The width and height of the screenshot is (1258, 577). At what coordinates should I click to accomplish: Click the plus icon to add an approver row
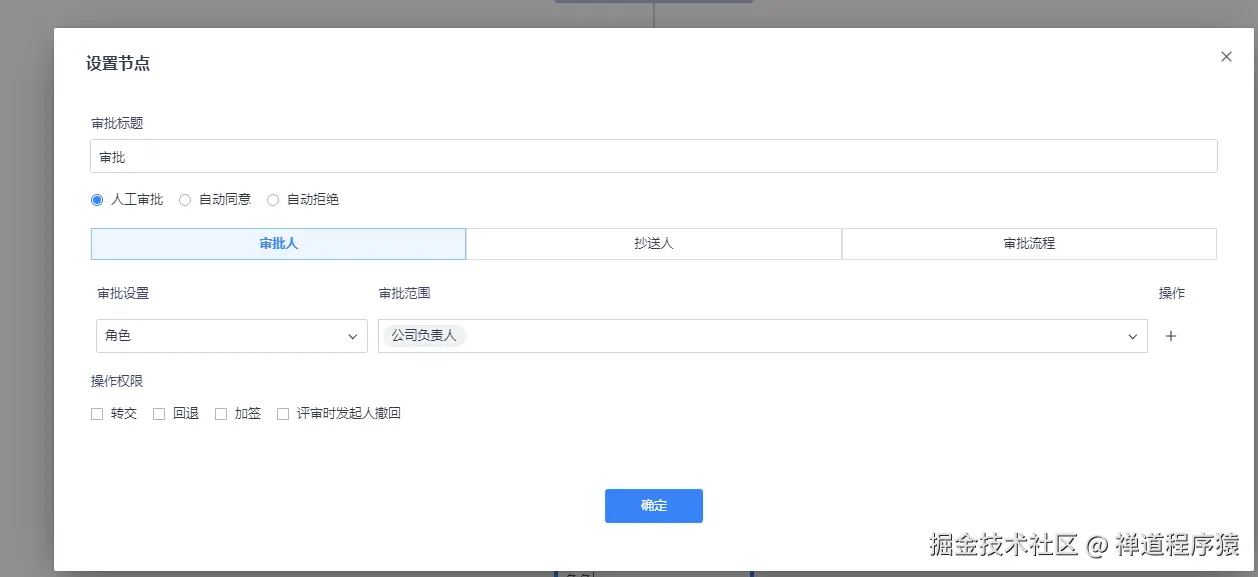coord(1170,336)
